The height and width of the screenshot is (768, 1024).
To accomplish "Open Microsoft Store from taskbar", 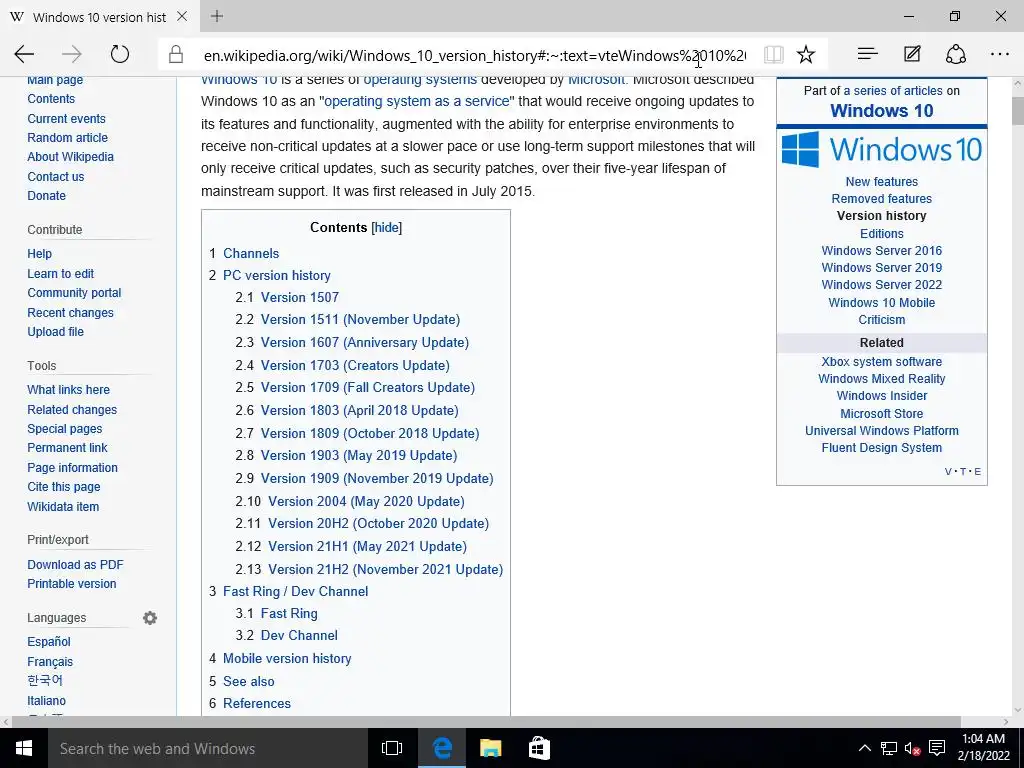I will click(539, 748).
